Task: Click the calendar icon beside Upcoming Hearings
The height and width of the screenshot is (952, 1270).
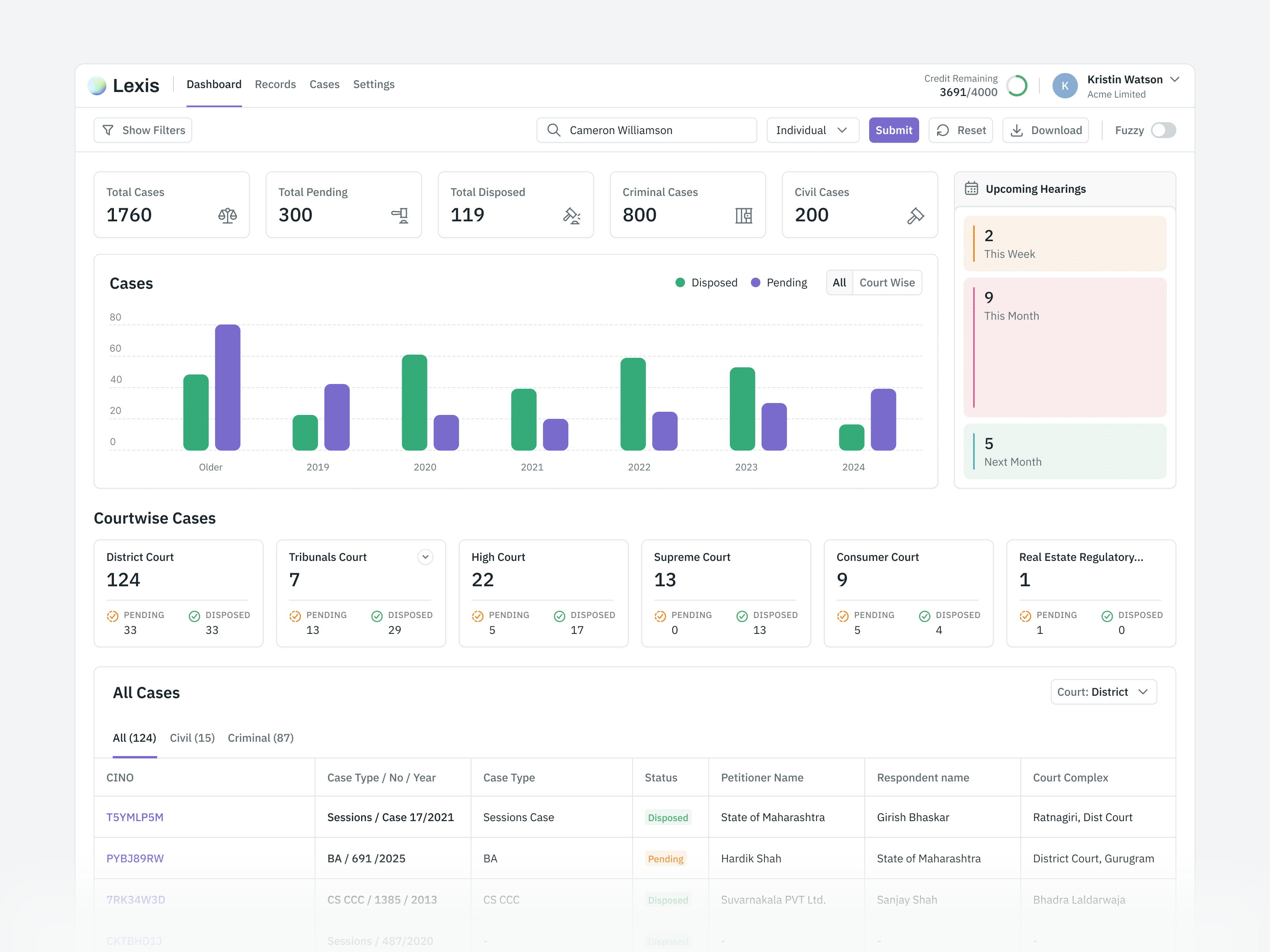Action: click(x=972, y=189)
